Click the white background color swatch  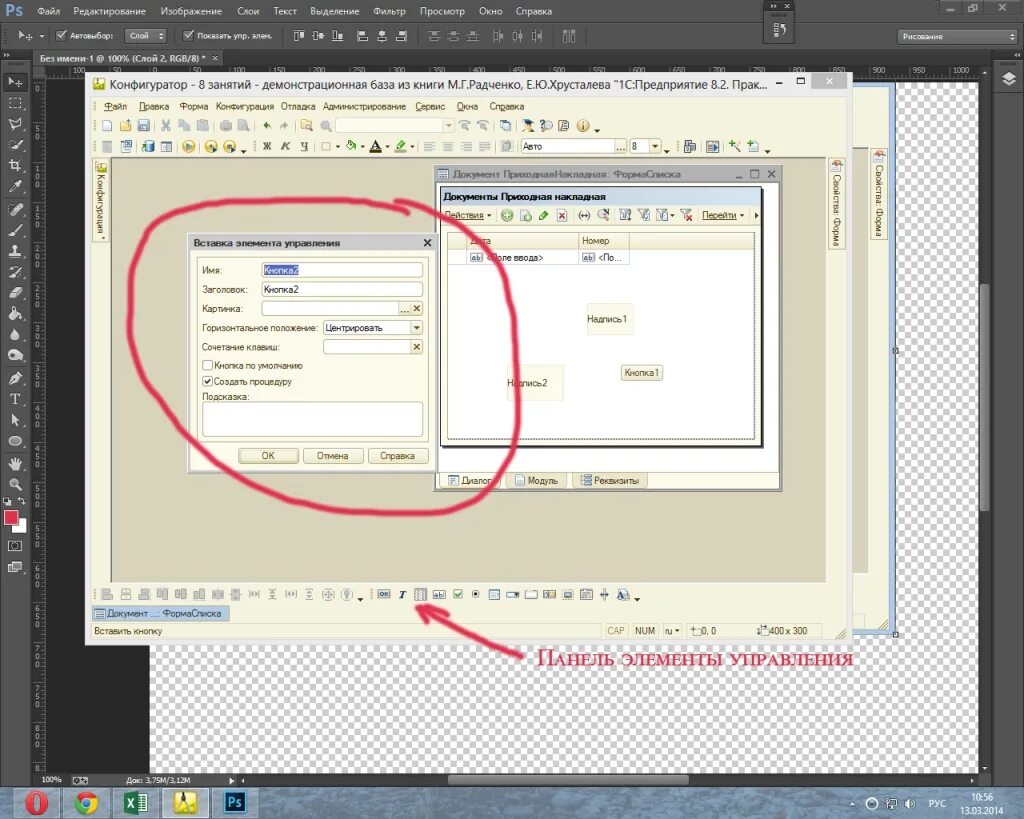[x=22, y=526]
